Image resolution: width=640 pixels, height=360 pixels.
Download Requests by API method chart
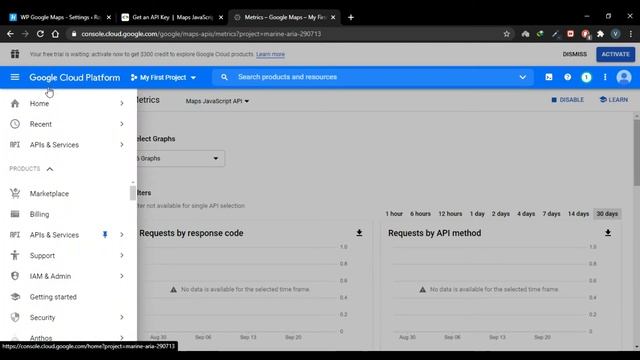coord(608,233)
